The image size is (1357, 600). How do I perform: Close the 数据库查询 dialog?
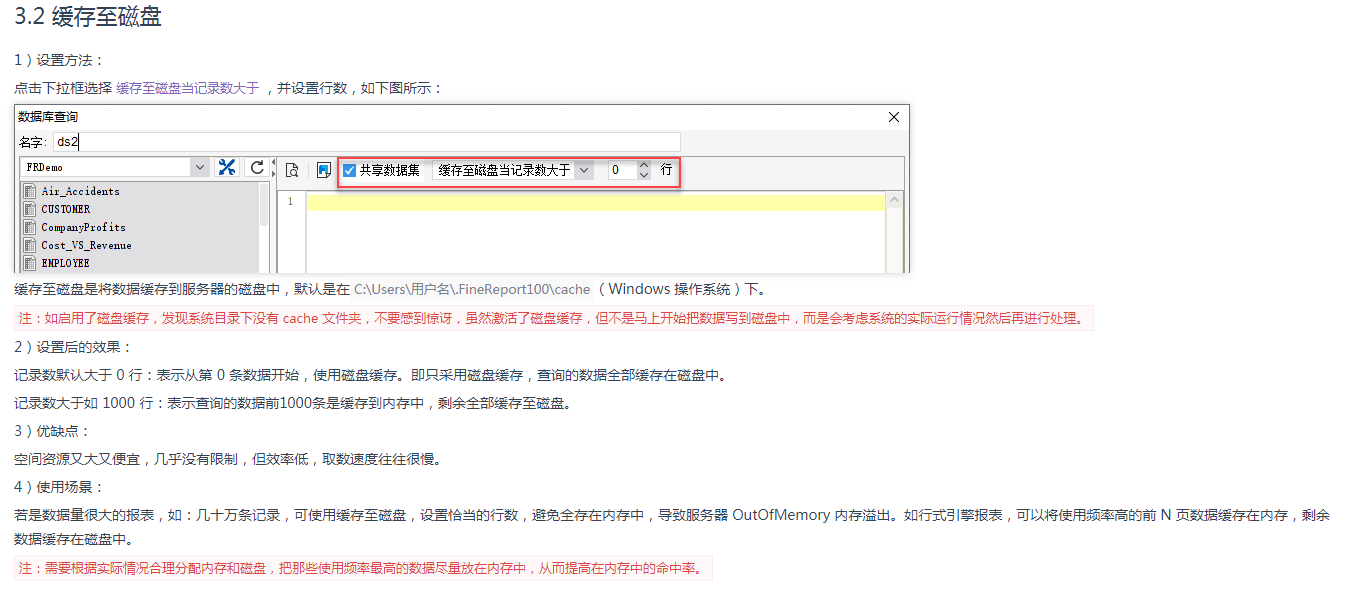click(x=894, y=117)
